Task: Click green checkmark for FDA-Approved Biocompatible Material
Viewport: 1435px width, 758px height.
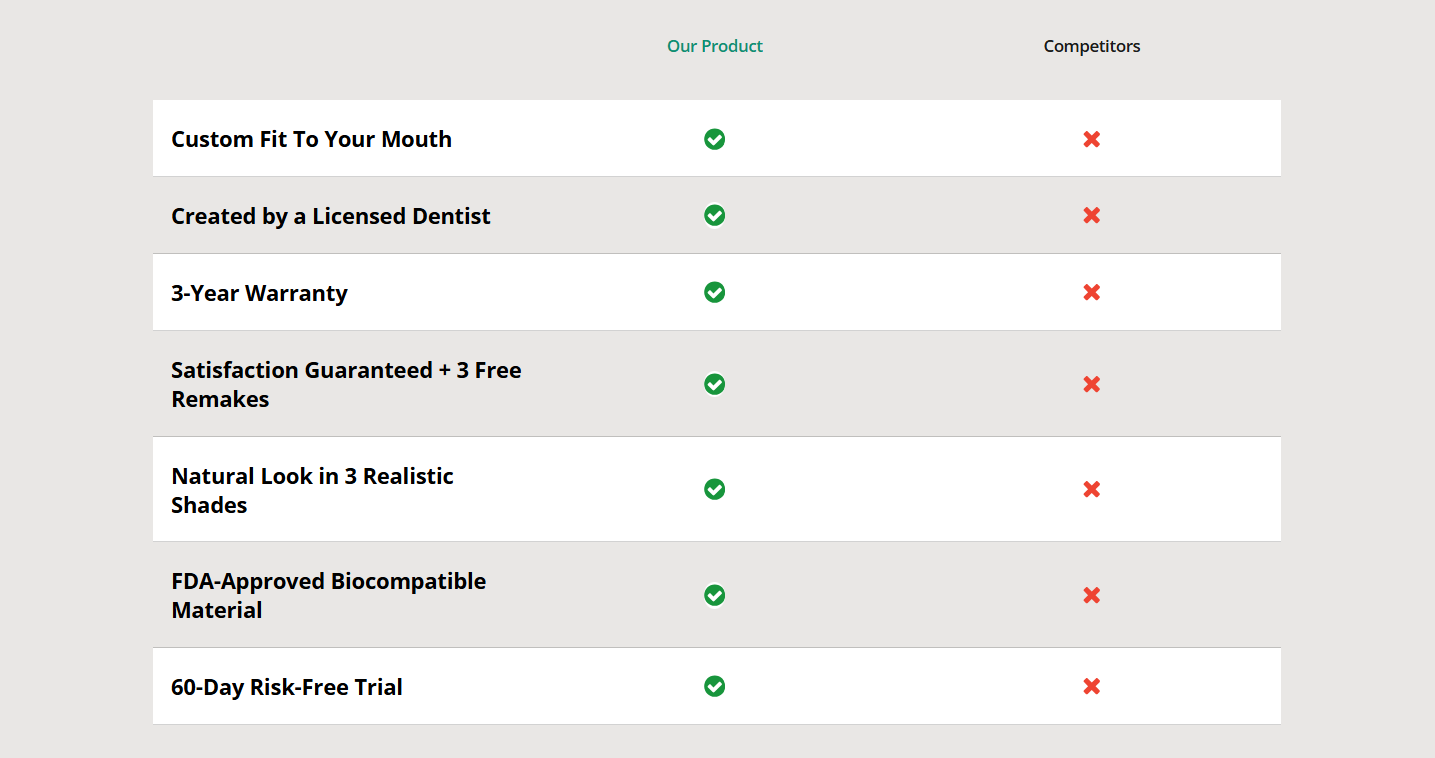Action: pos(714,595)
